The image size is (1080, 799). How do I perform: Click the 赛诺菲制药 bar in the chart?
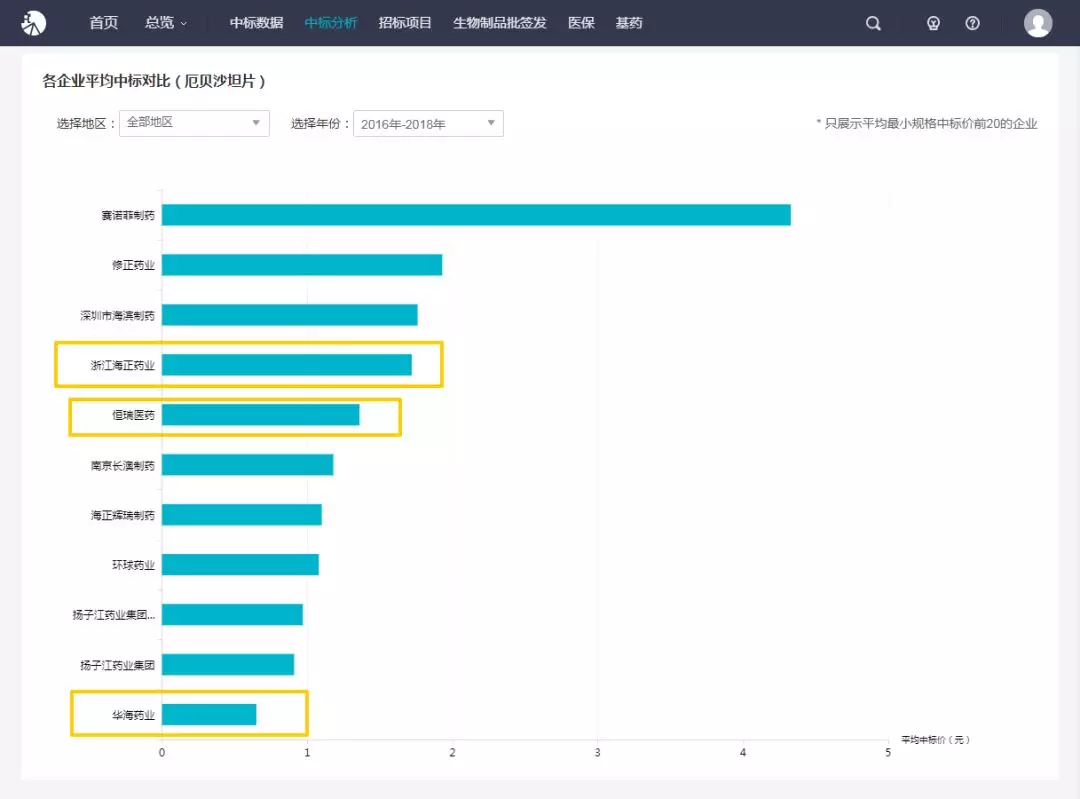(476, 215)
